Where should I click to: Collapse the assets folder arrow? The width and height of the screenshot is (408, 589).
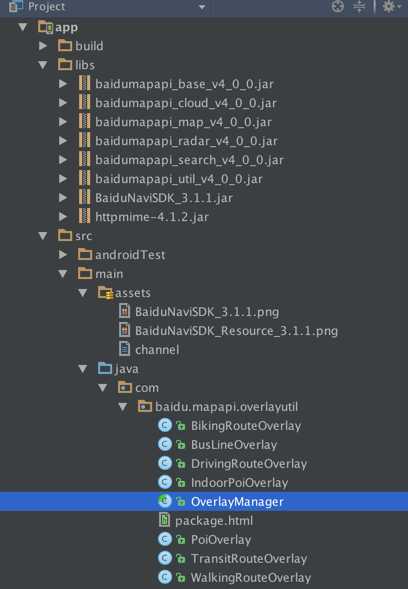83,293
